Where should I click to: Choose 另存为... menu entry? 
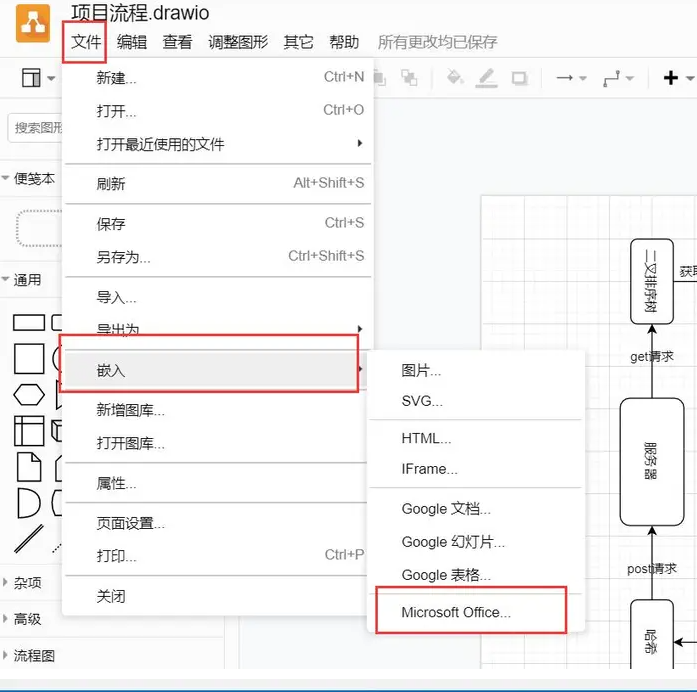click(218, 256)
